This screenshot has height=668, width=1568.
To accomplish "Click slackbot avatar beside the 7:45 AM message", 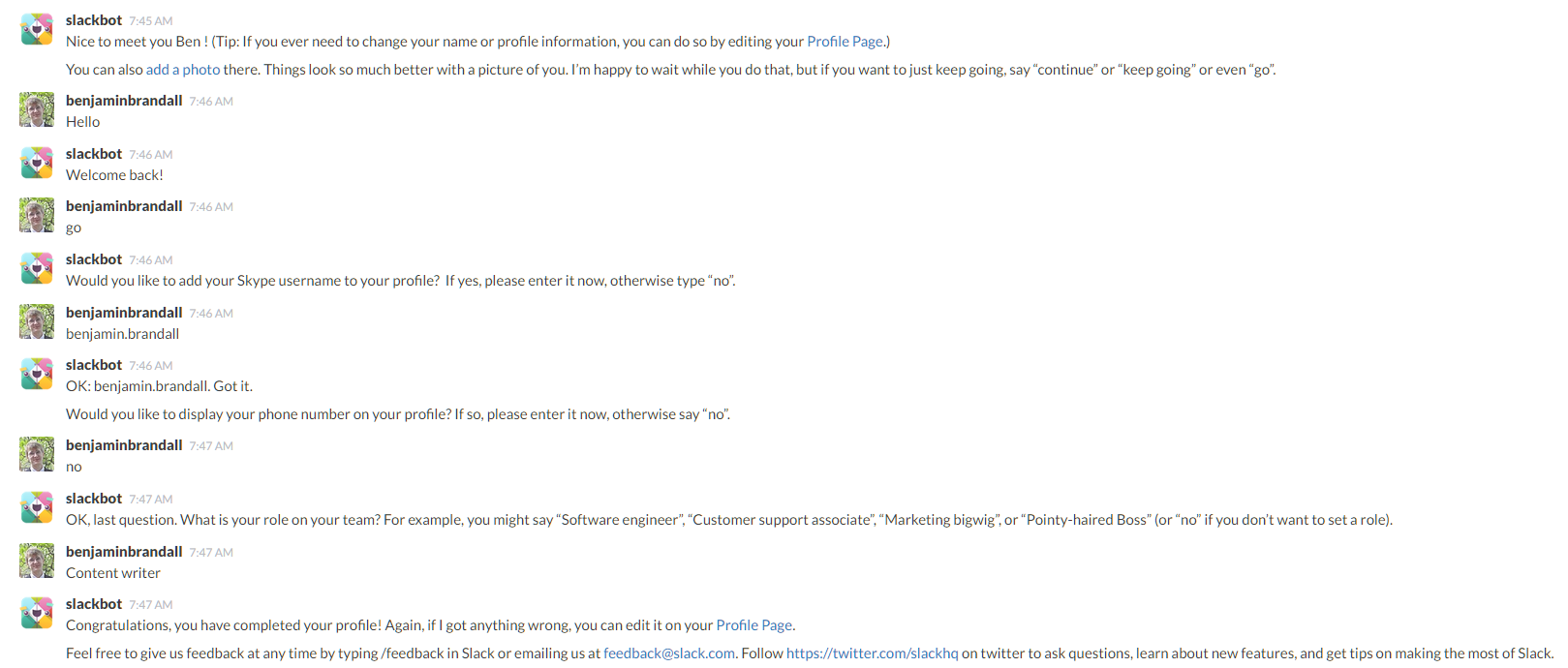I will pos(37,29).
